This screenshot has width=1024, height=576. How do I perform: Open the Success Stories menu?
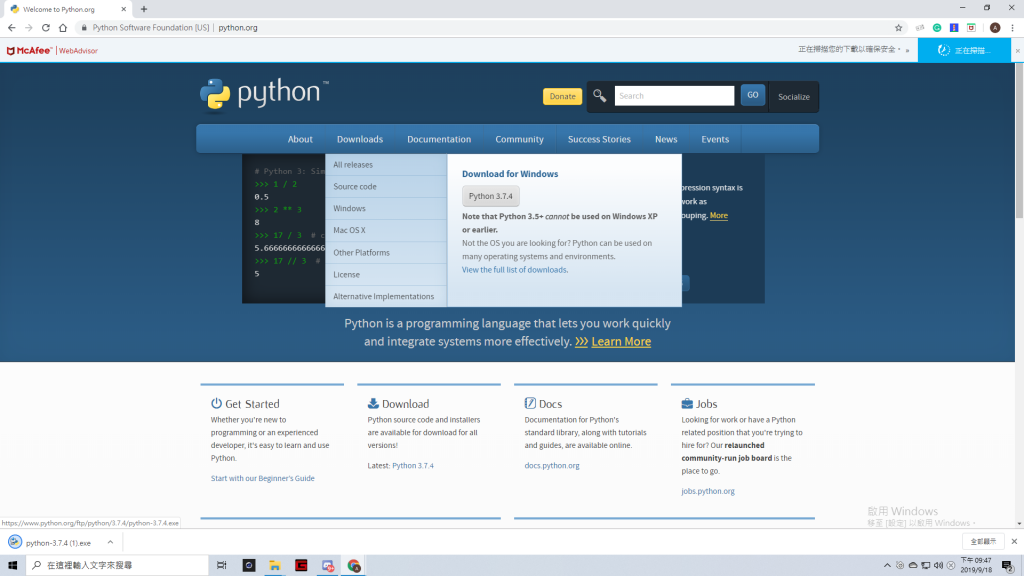(x=599, y=139)
